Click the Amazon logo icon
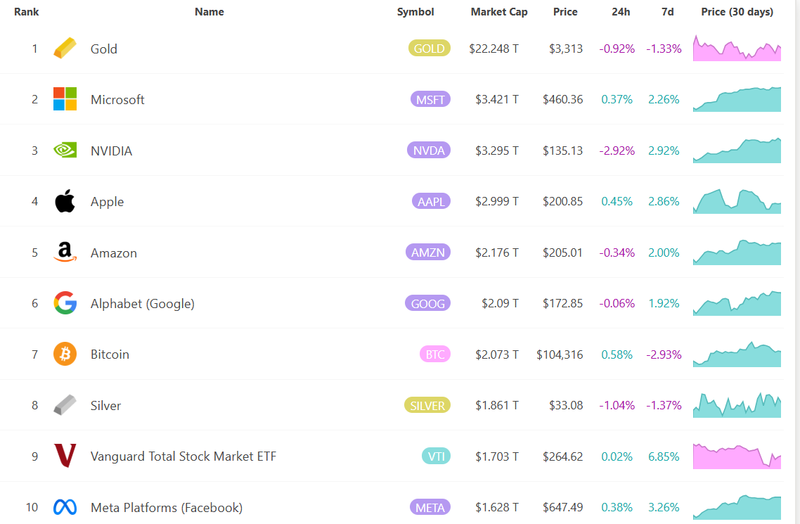The width and height of the screenshot is (800, 524). [65, 252]
